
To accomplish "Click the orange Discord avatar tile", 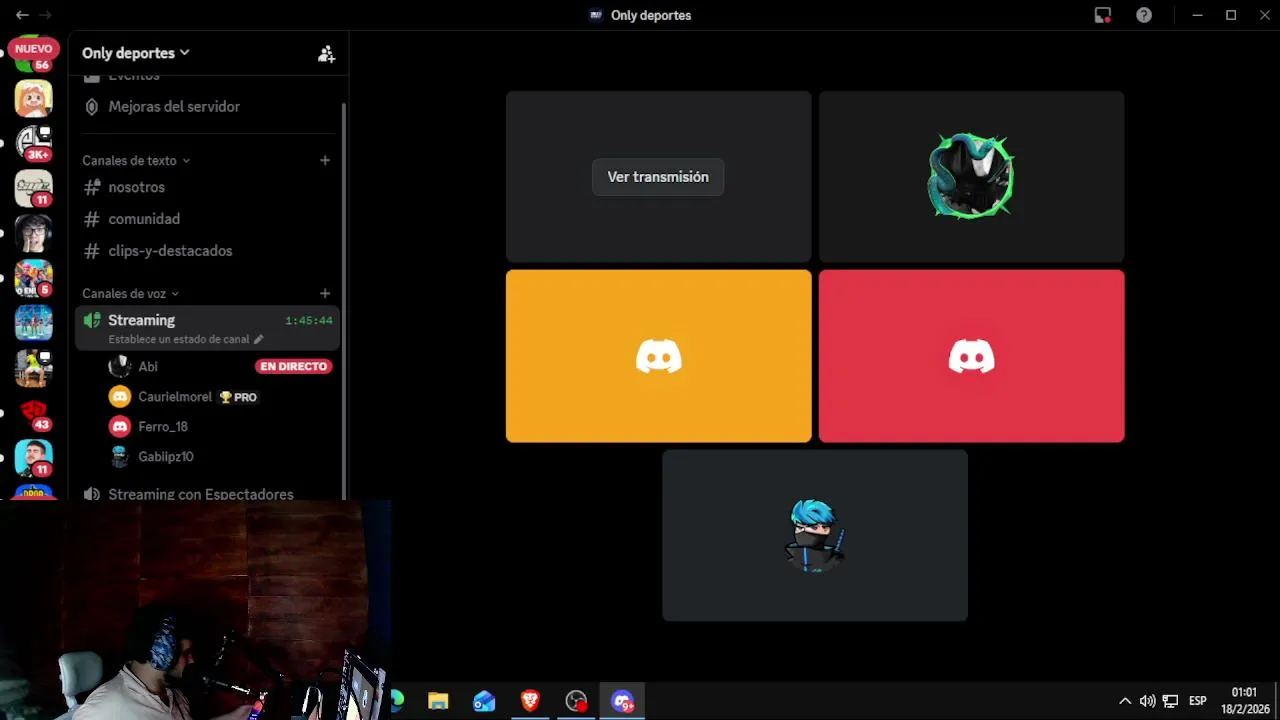I will 658,356.
